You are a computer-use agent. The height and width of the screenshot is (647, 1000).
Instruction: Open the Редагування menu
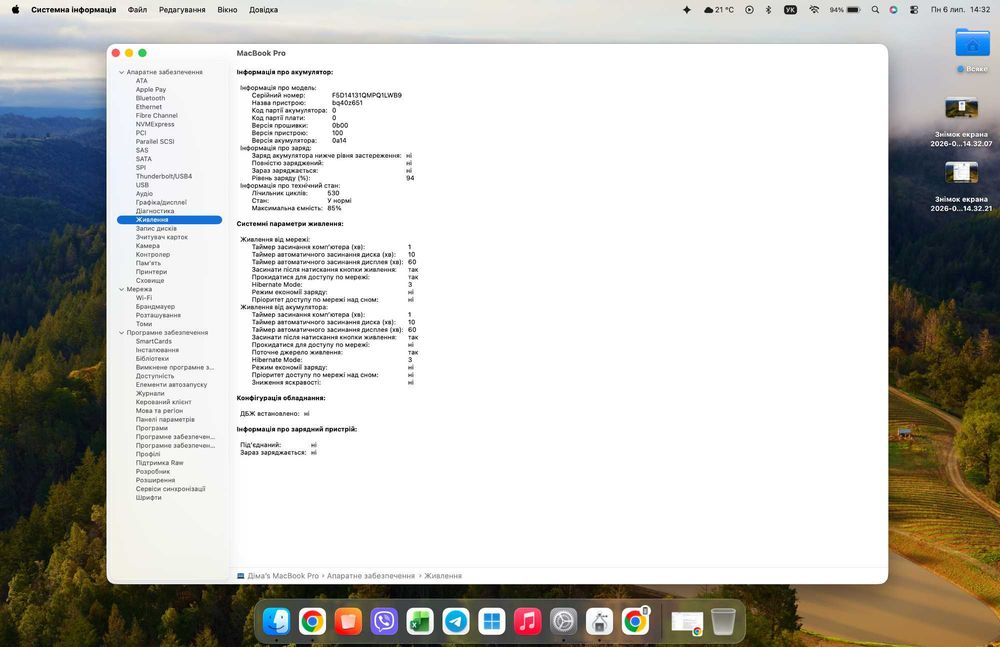click(182, 10)
